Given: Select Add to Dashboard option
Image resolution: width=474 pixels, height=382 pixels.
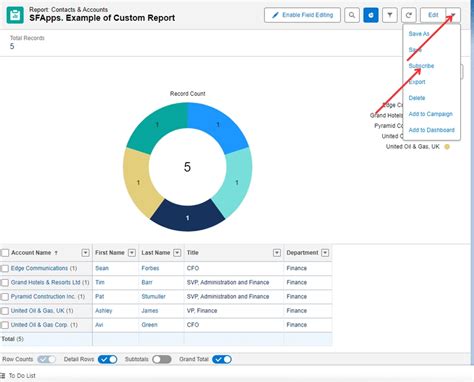Looking at the screenshot, I should pyautogui.click(x=431, y=130).
